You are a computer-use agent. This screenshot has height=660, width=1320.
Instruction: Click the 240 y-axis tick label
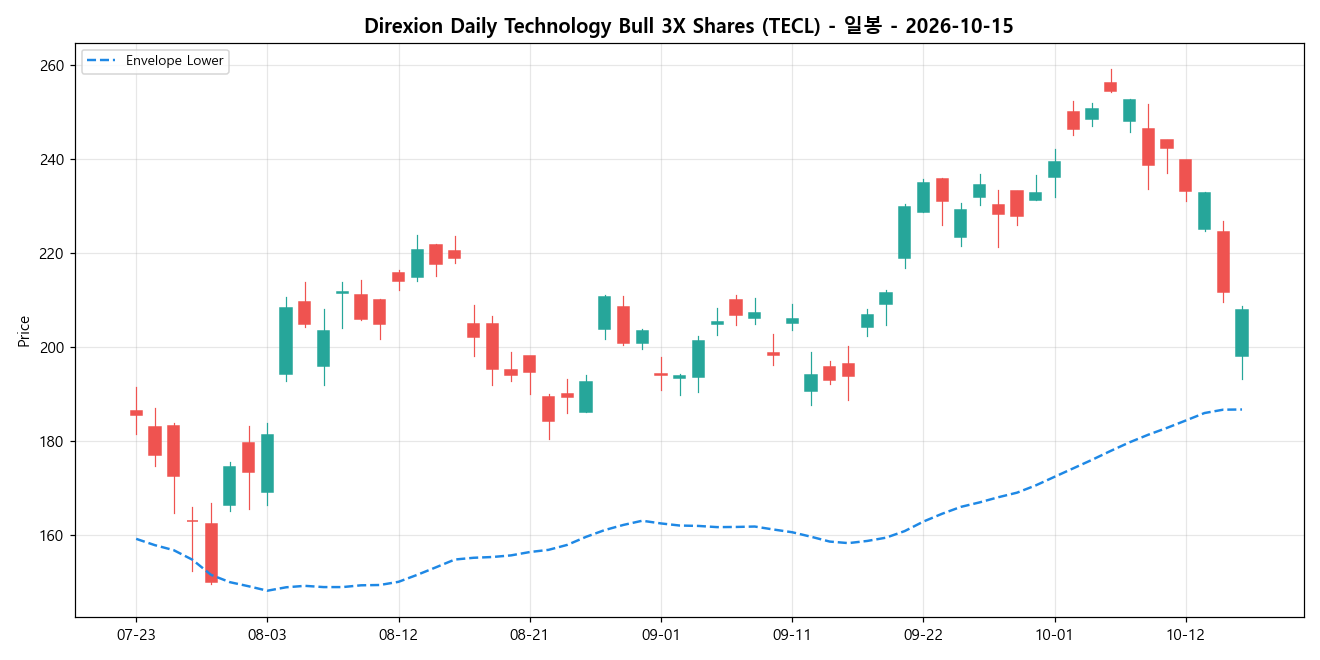click(52, 160)
